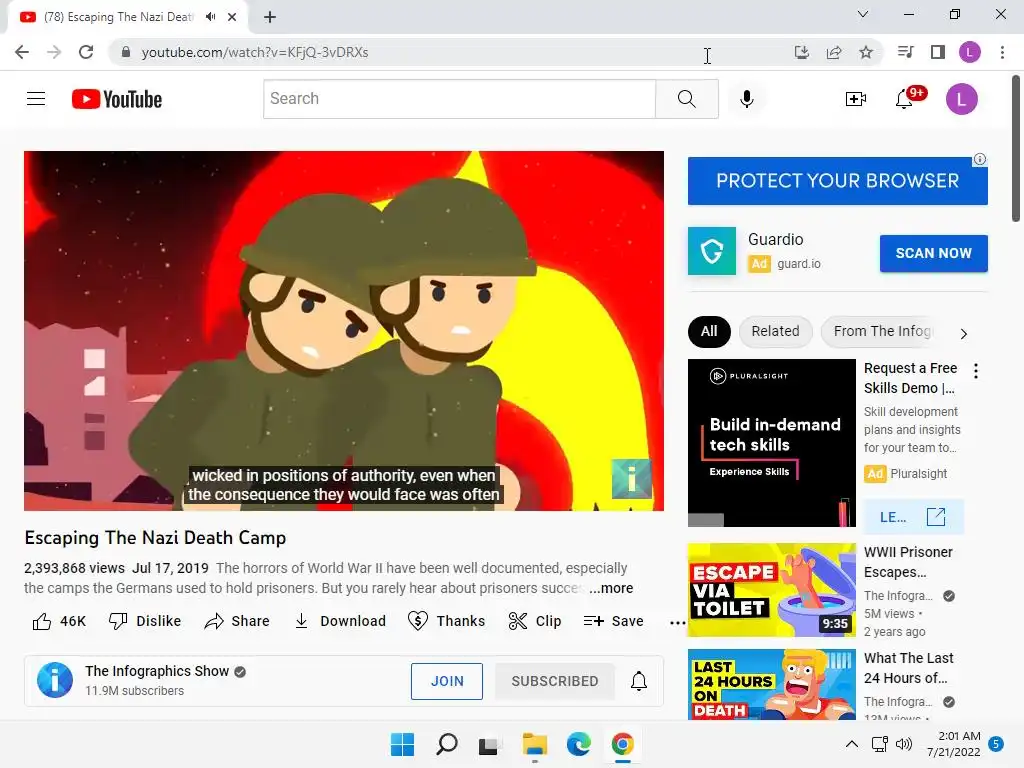This screenshot has height=768, width=1024.
Task: Open the YouTube hamburger guide menu
Action: (x=36, y=99)
